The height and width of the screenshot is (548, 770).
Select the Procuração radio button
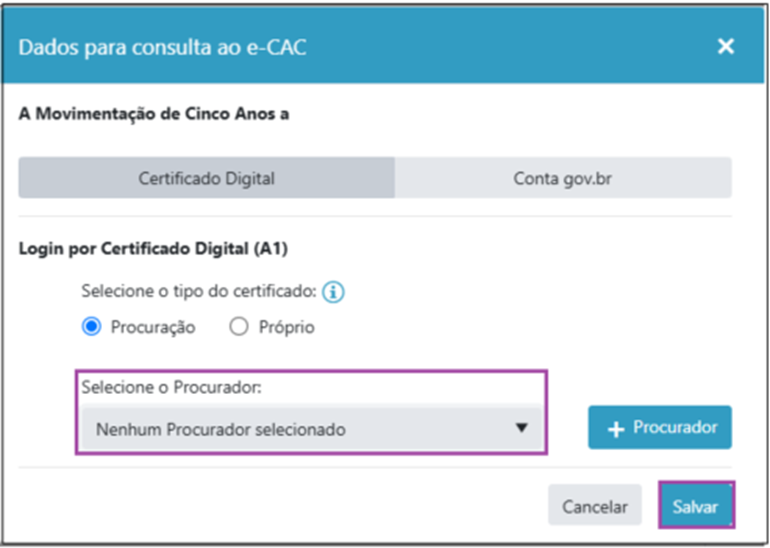[x=91, y=327]
